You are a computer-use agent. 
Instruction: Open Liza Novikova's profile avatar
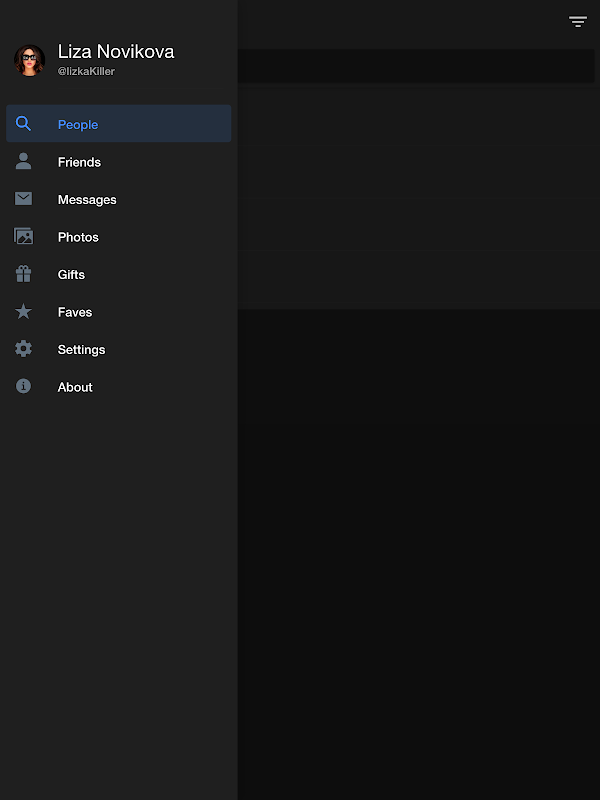click(x=30, y=60)
